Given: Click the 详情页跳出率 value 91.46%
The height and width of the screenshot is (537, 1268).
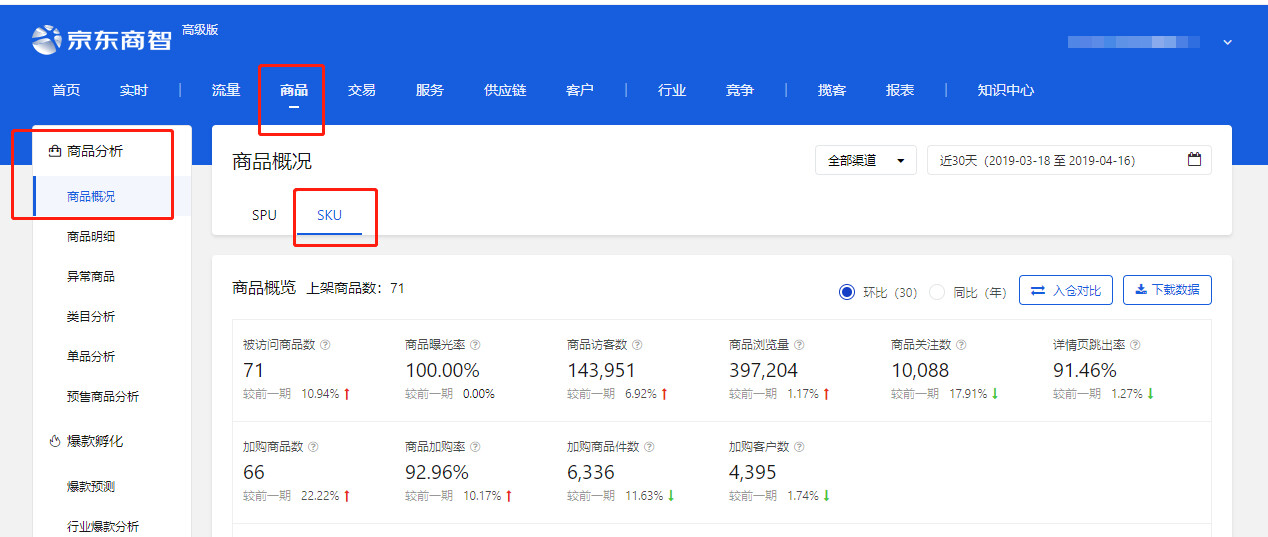Looking at the screenshot, I should coord(1085,370).
